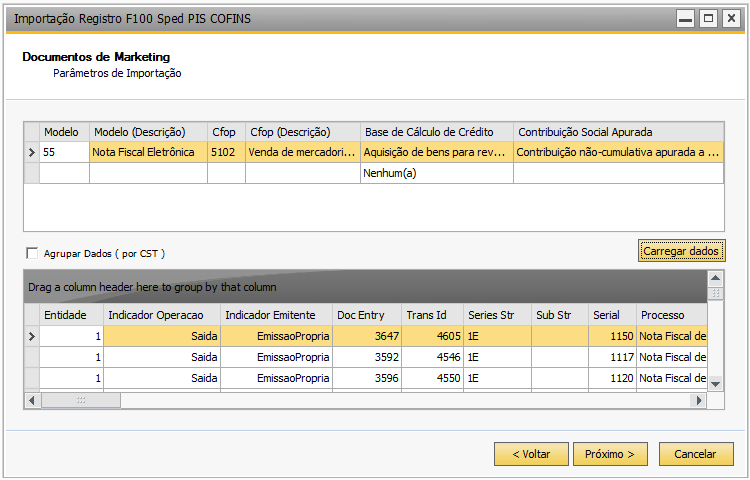Select the Nota Fiscal Eletrônica cell
The image size is (750, 480).
(148, 152)
